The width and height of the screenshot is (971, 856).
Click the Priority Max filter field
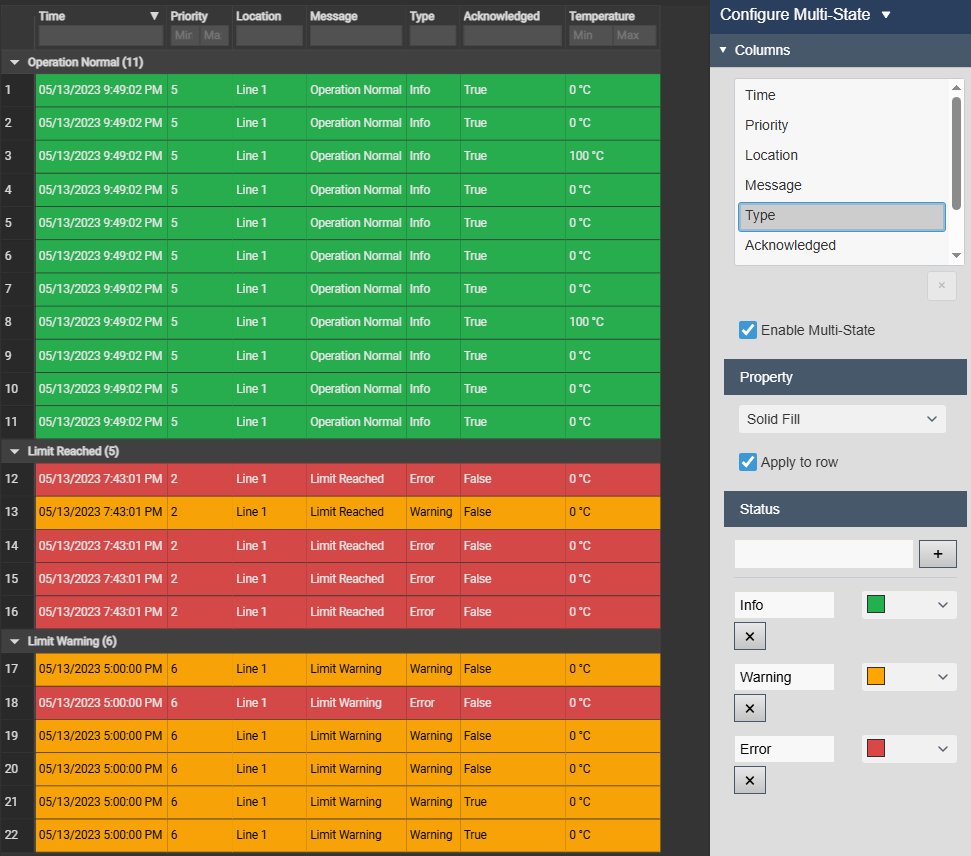214,35
